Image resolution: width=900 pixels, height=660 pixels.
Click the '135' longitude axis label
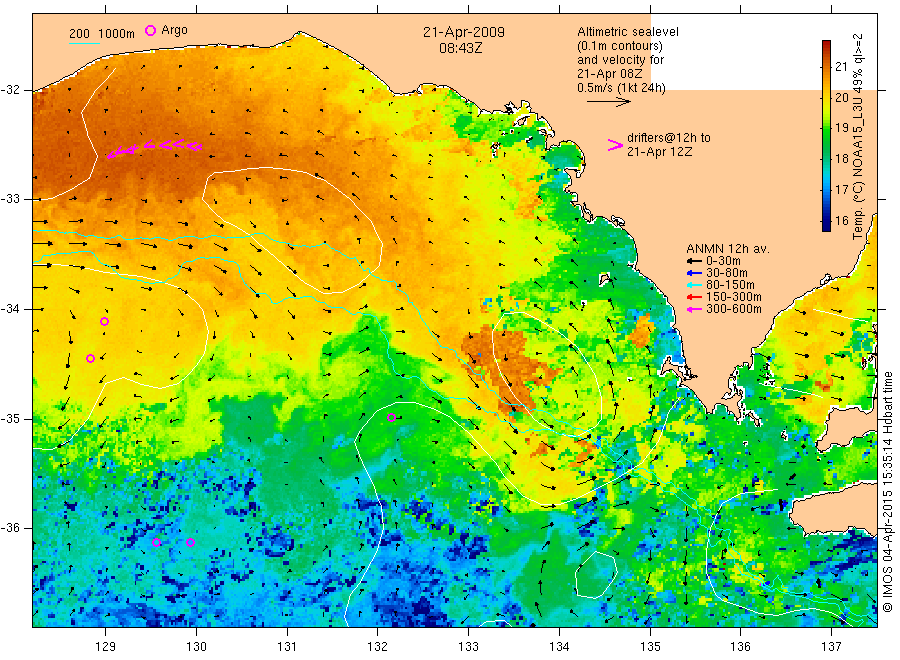(650, 647)
